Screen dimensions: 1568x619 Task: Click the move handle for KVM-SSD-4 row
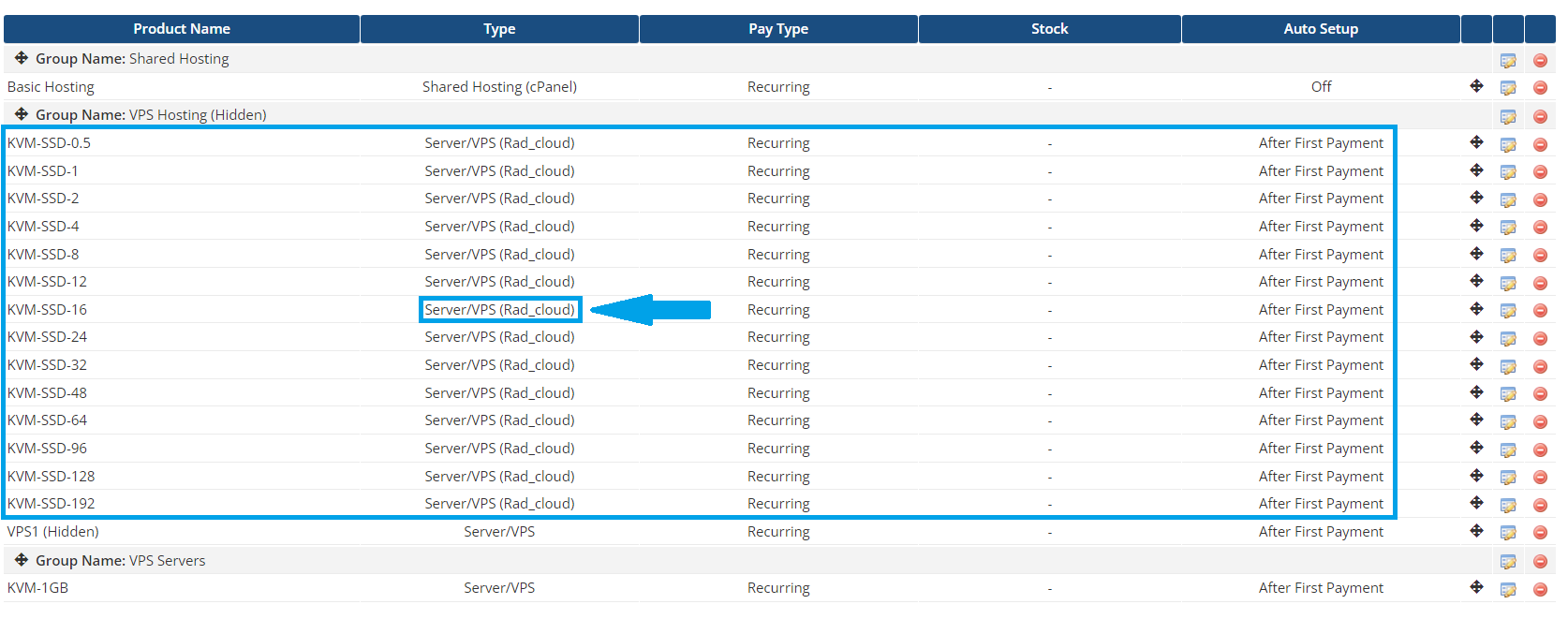pos(1476,226)
